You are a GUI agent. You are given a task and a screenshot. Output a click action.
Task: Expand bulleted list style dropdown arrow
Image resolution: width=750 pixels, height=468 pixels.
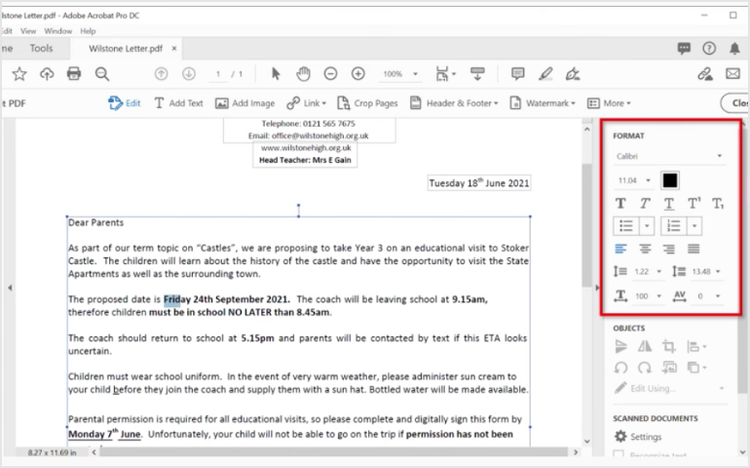point(647,226)
